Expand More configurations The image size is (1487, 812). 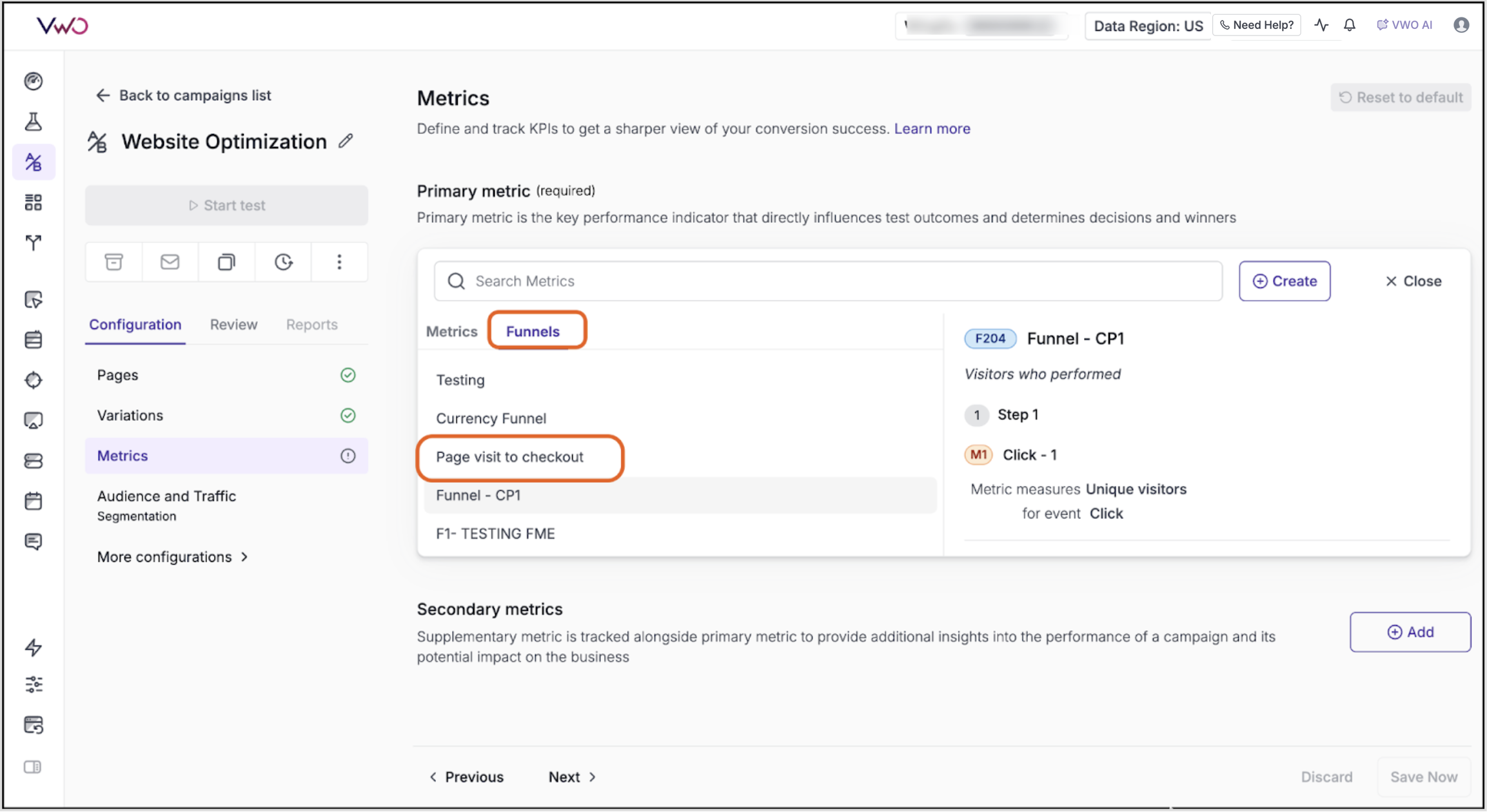(172, 557)
